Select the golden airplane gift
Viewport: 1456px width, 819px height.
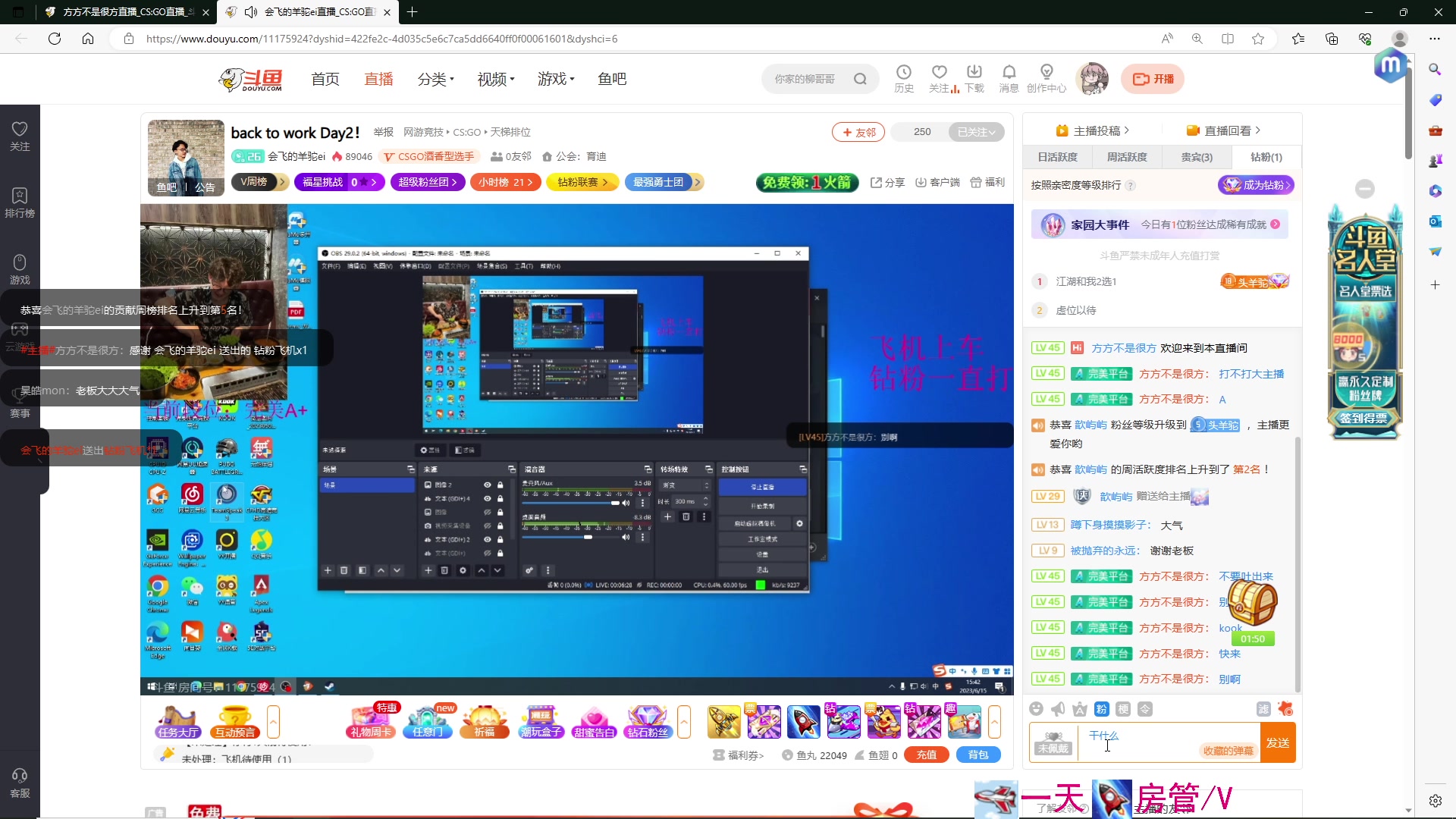coord(724,722)
